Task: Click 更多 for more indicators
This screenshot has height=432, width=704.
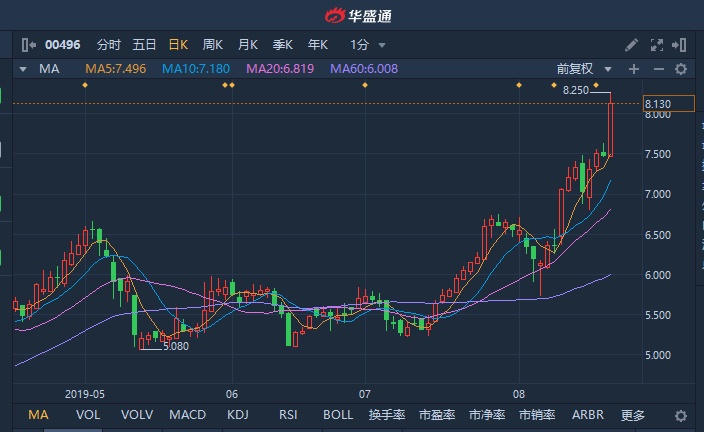Action: (x=633, y=415)
